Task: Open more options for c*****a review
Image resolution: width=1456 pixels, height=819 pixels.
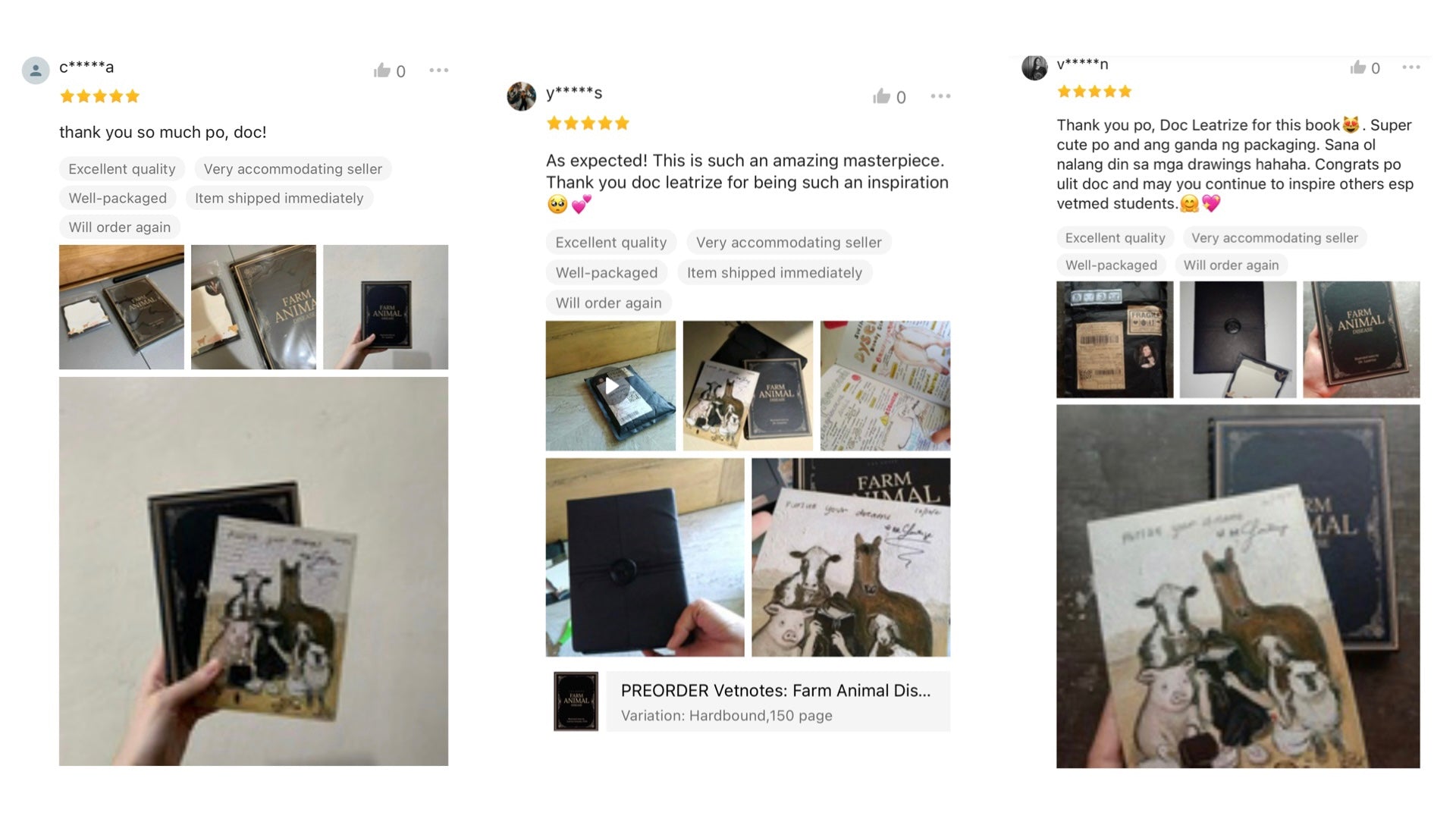Action: [x=438, y=70]
